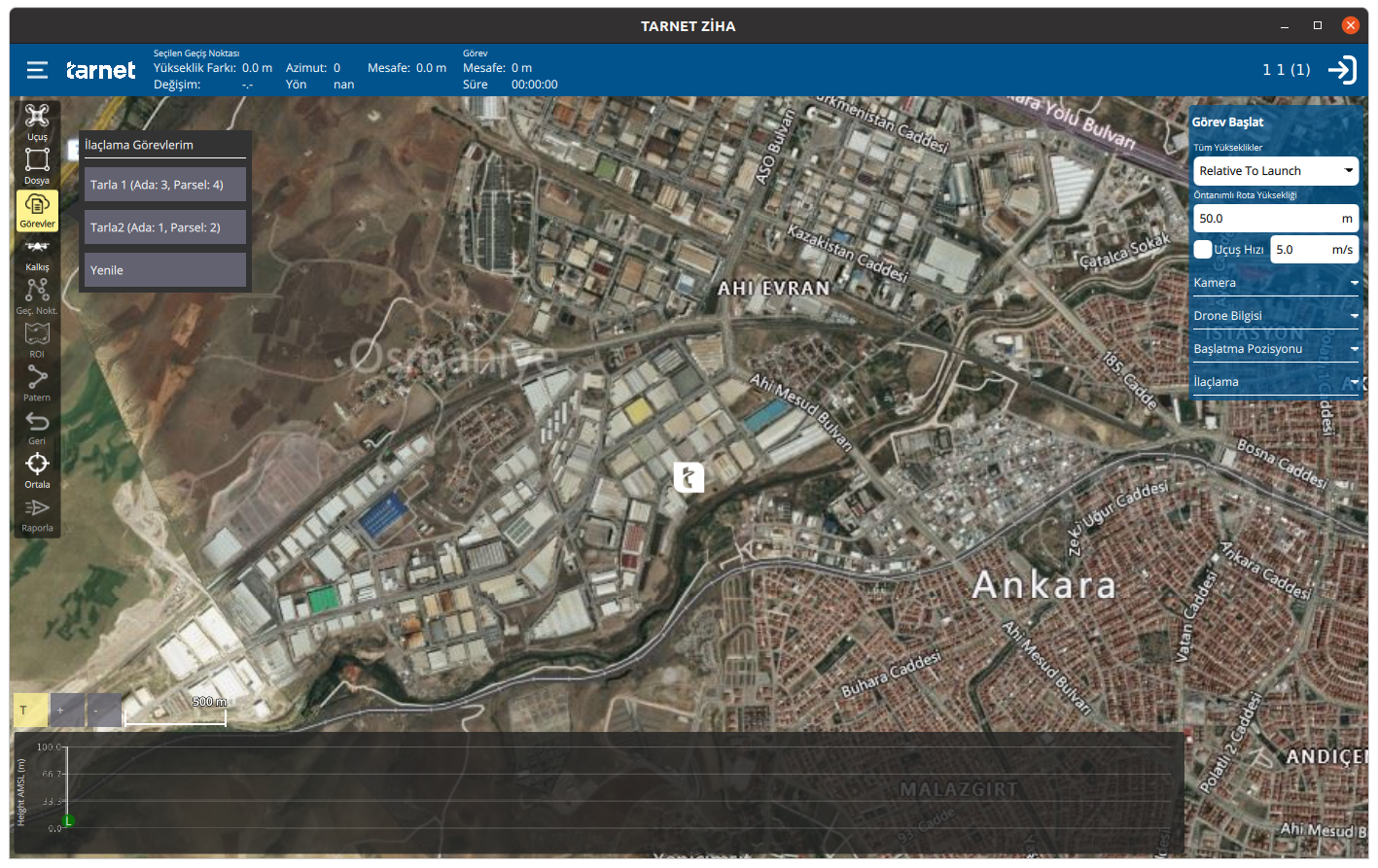Viewport: 1378px width, 868px height.
Task: Click the green L launch marker
Action: [68, 821]
